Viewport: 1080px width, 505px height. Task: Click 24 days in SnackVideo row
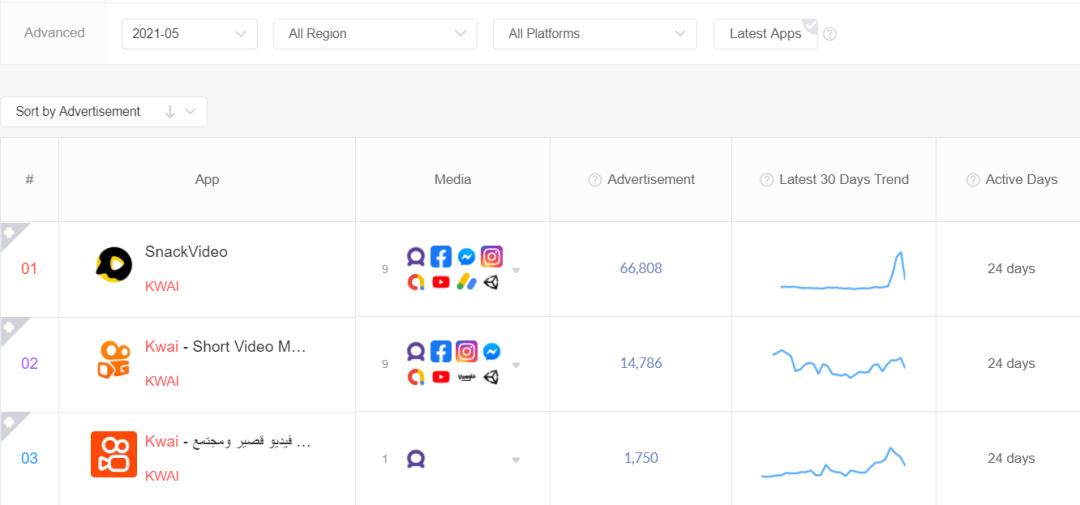pos(1011,269)
